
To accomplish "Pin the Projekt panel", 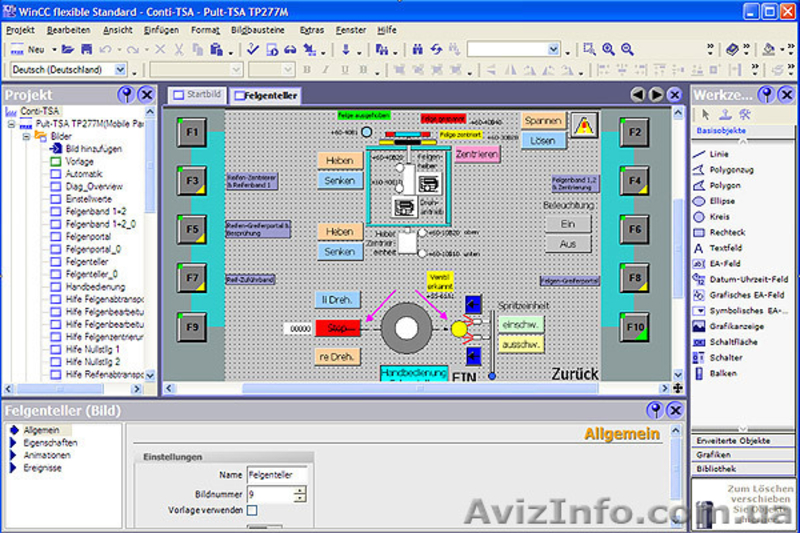I will [x=126, y=94].
